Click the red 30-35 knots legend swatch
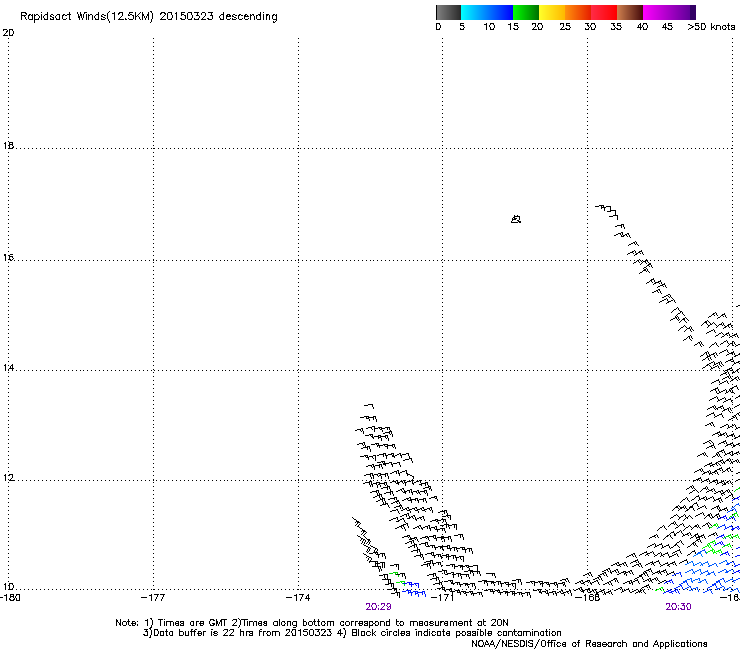740x650 pixels. 604,12
